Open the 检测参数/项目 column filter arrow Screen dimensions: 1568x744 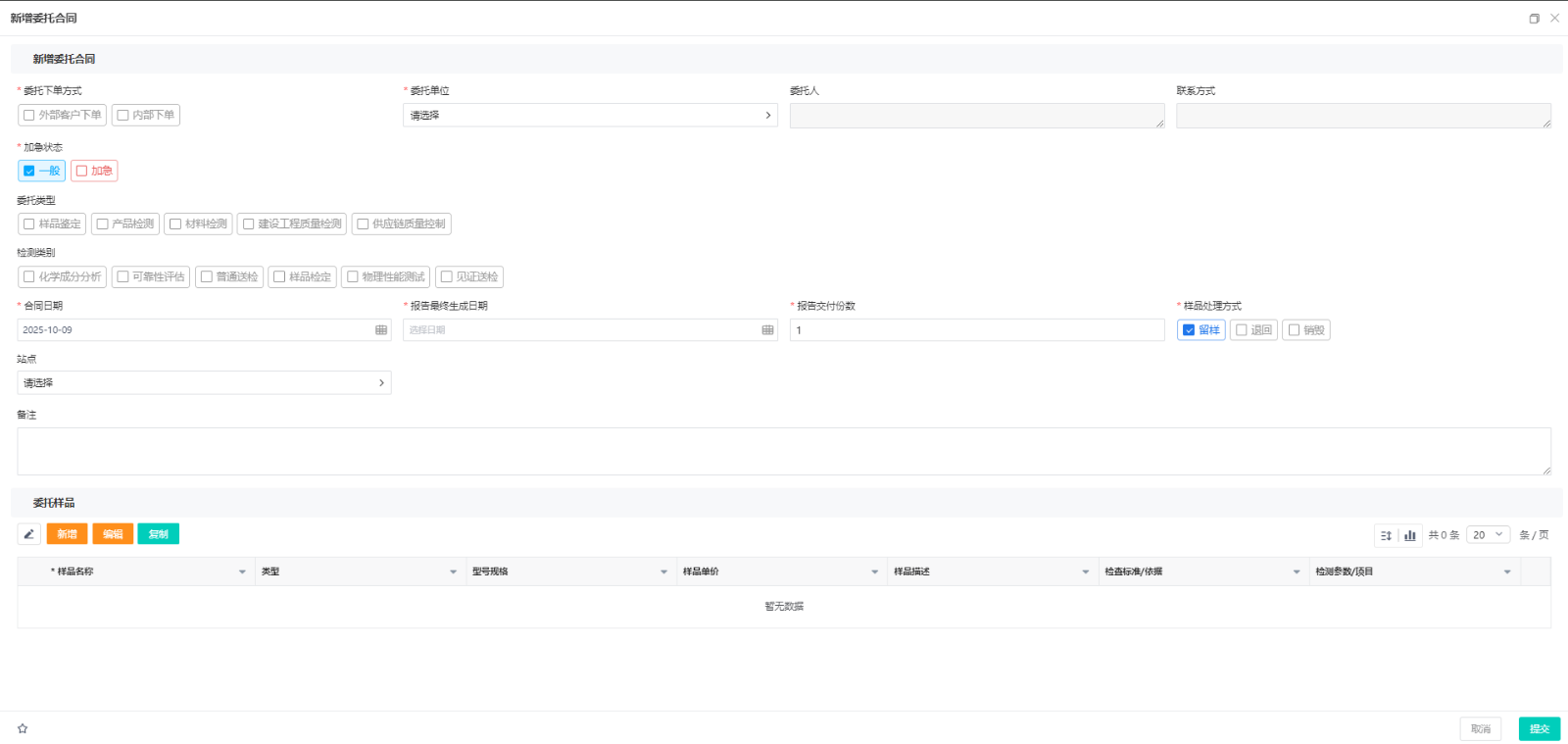click(x=1507, y=571)
